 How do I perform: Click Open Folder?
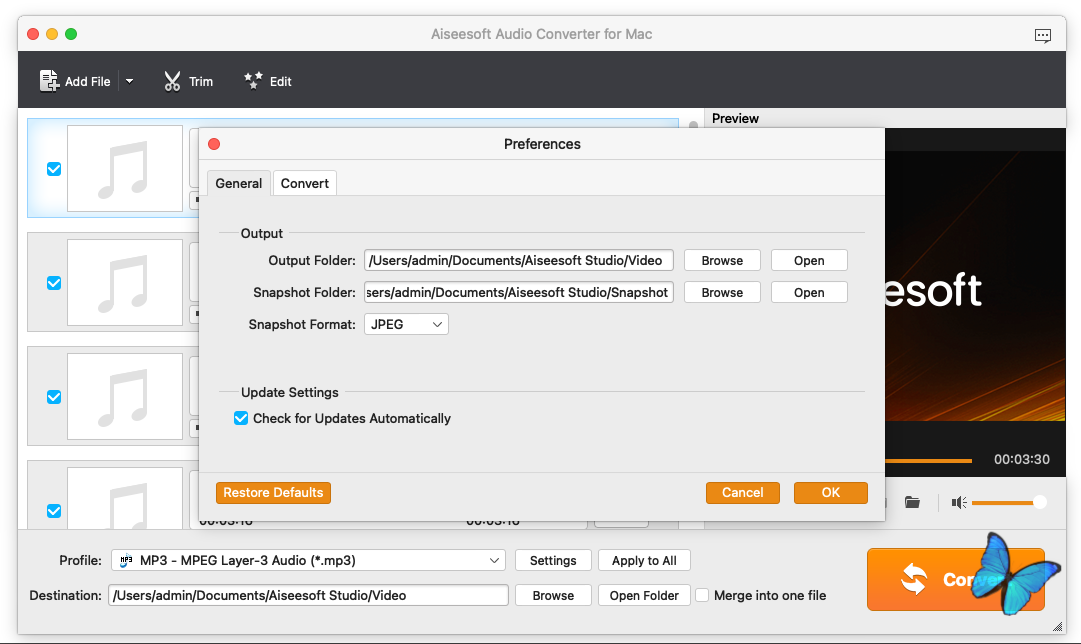(644, 595)
